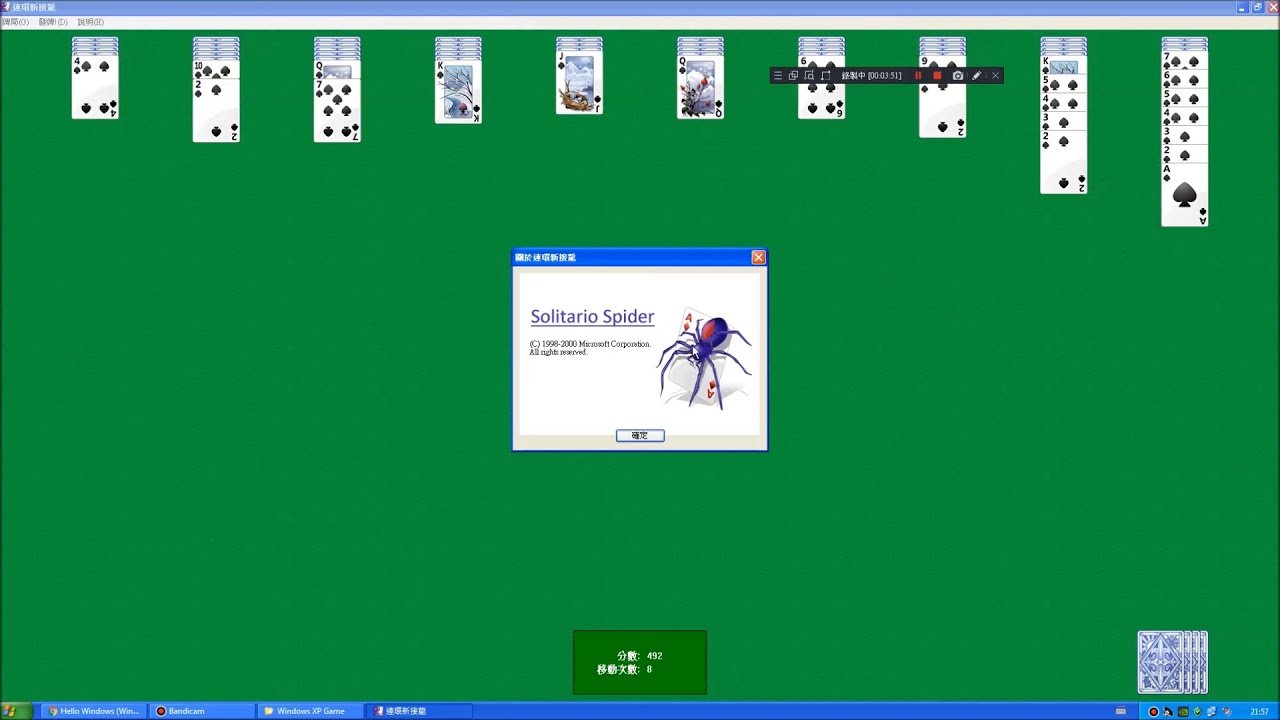Click the 7 of spades in the third column
The height and width of the screenshot is (720, 1280).
coord(337,110)
